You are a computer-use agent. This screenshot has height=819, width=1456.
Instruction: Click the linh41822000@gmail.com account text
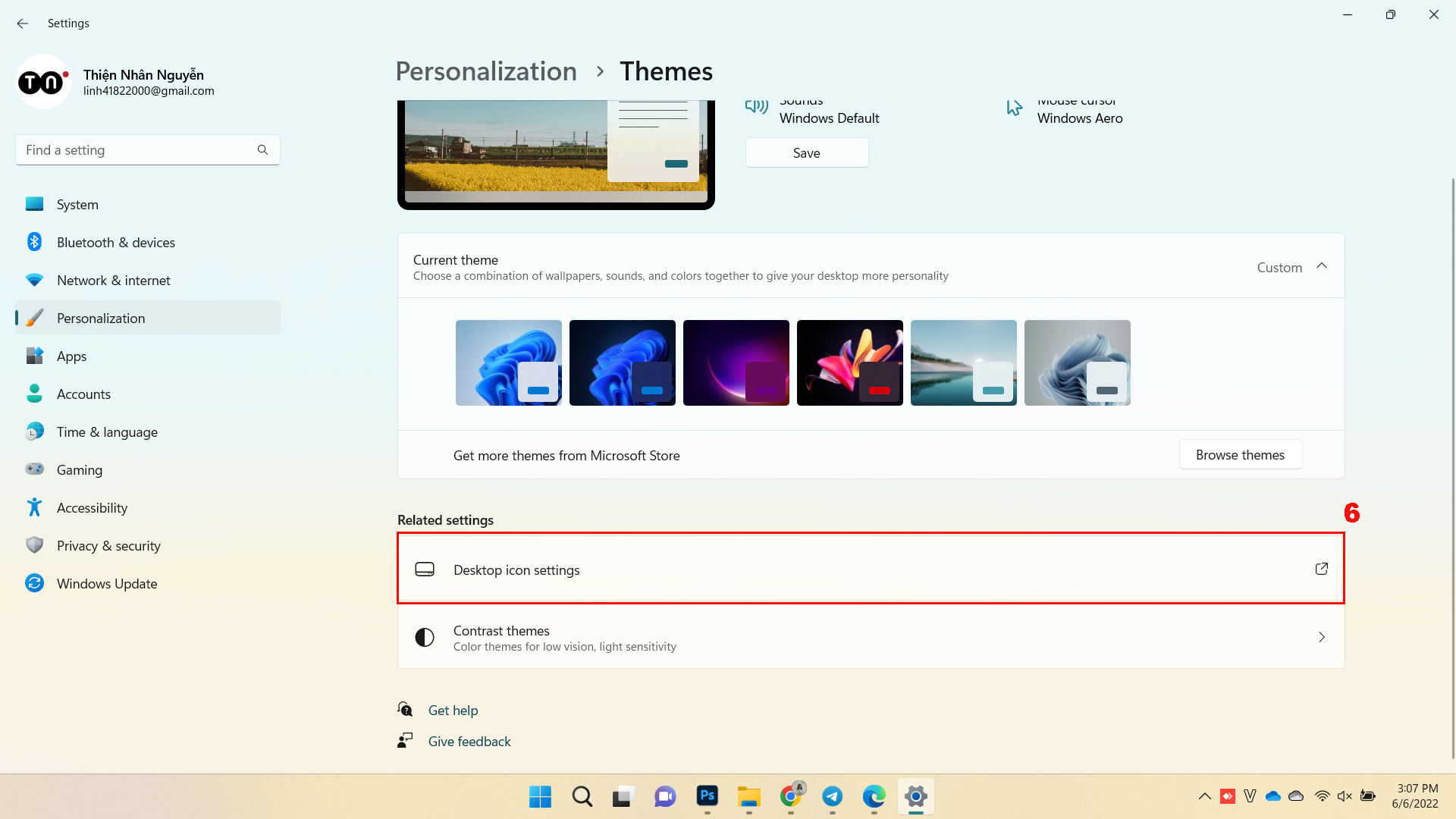point(149,91)
